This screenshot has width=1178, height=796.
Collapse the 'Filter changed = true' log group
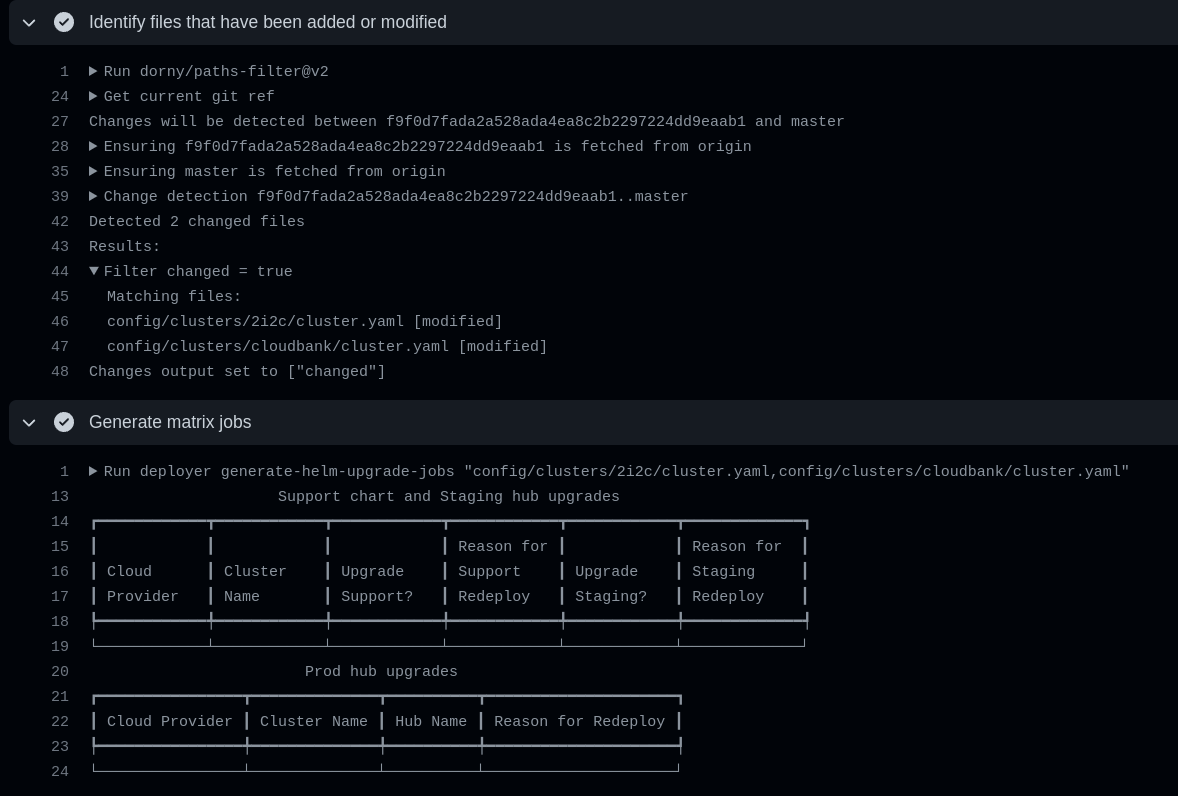coord(94,272)
